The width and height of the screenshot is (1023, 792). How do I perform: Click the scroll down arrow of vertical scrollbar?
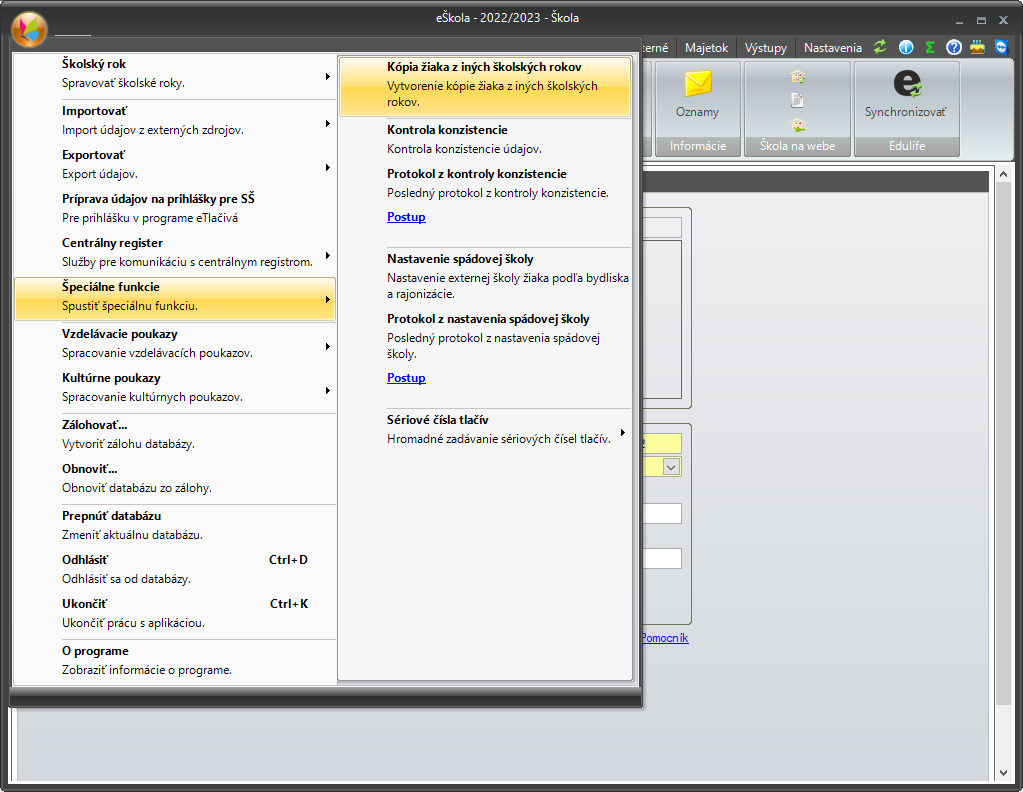pyautogui.click(x=1003, y=773)
